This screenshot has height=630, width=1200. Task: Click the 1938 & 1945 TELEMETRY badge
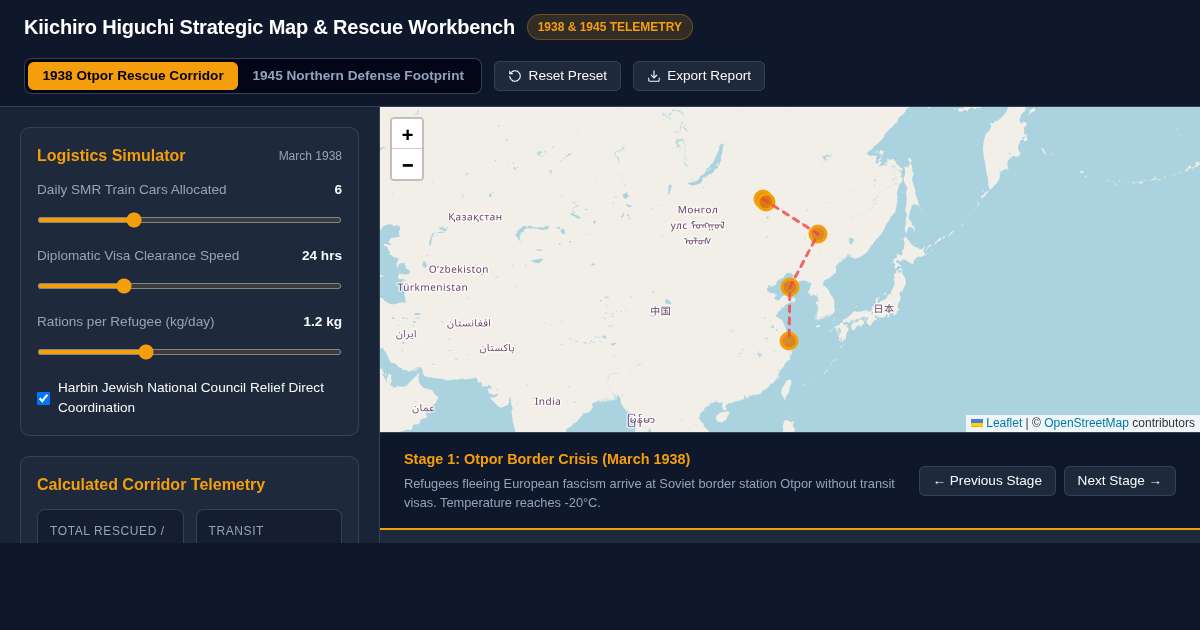pyautogui.click(x=610, y=27)
